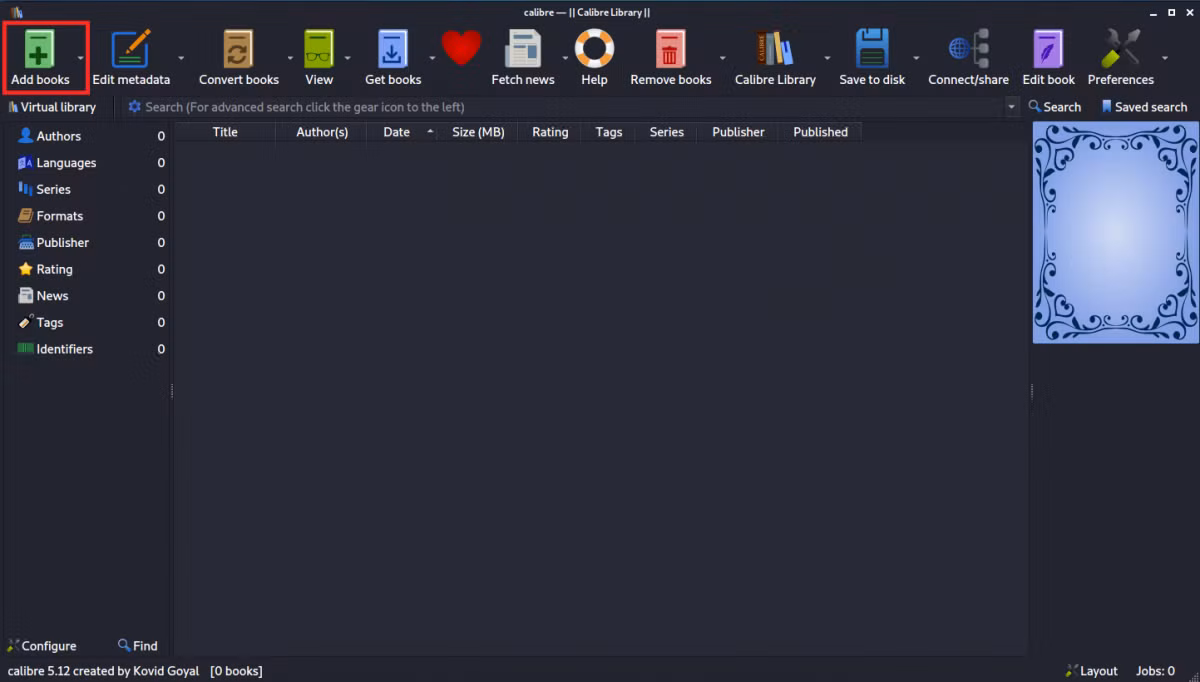The height and width of the screenshot is (682, 1200).
Task: Expand the Remove books dropdown arrow
Action: coord(722,58)
